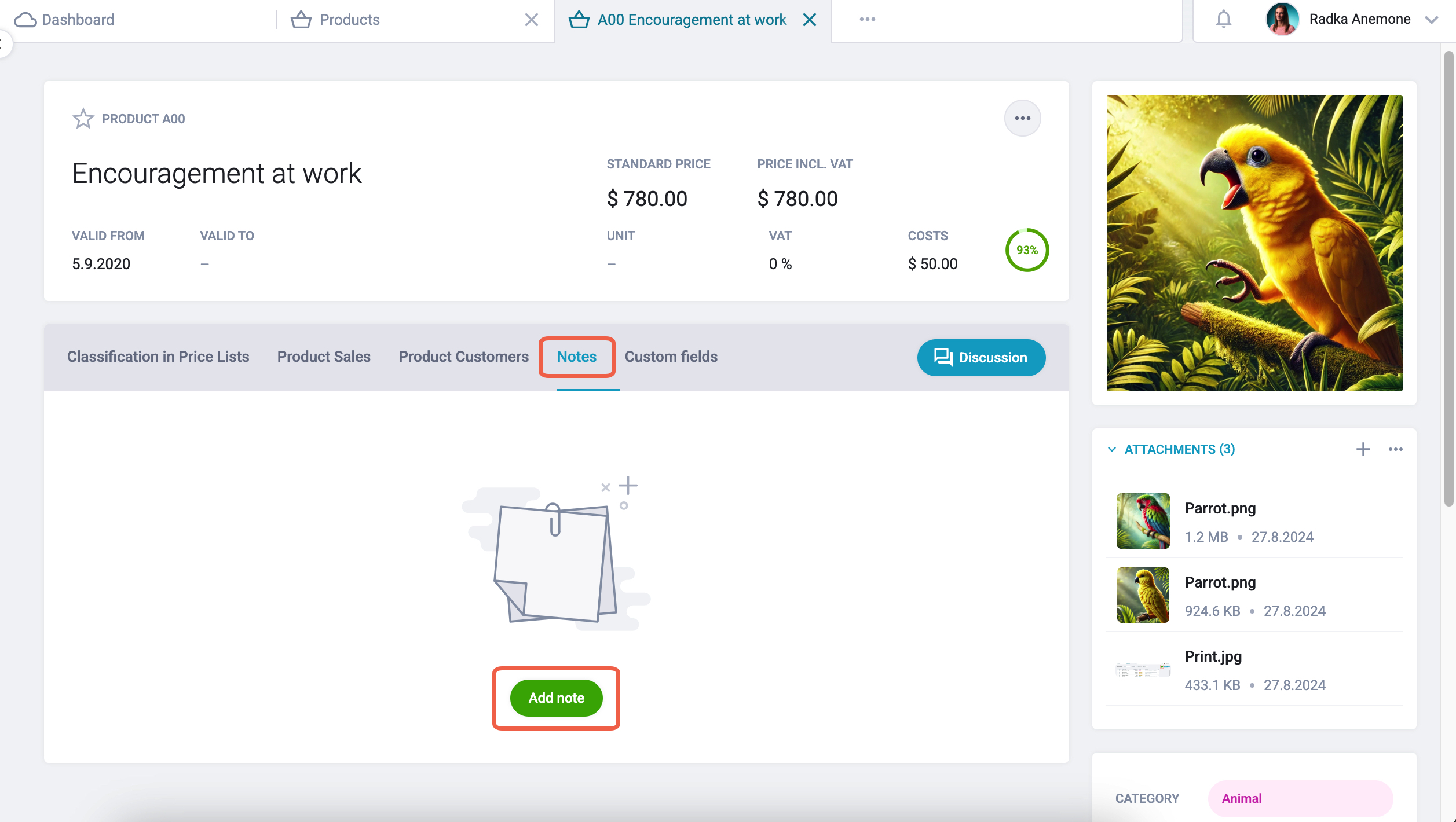Toggle the favorite star for Product A00
Screen dimensions: 1456x822
(x=83, y=119)
